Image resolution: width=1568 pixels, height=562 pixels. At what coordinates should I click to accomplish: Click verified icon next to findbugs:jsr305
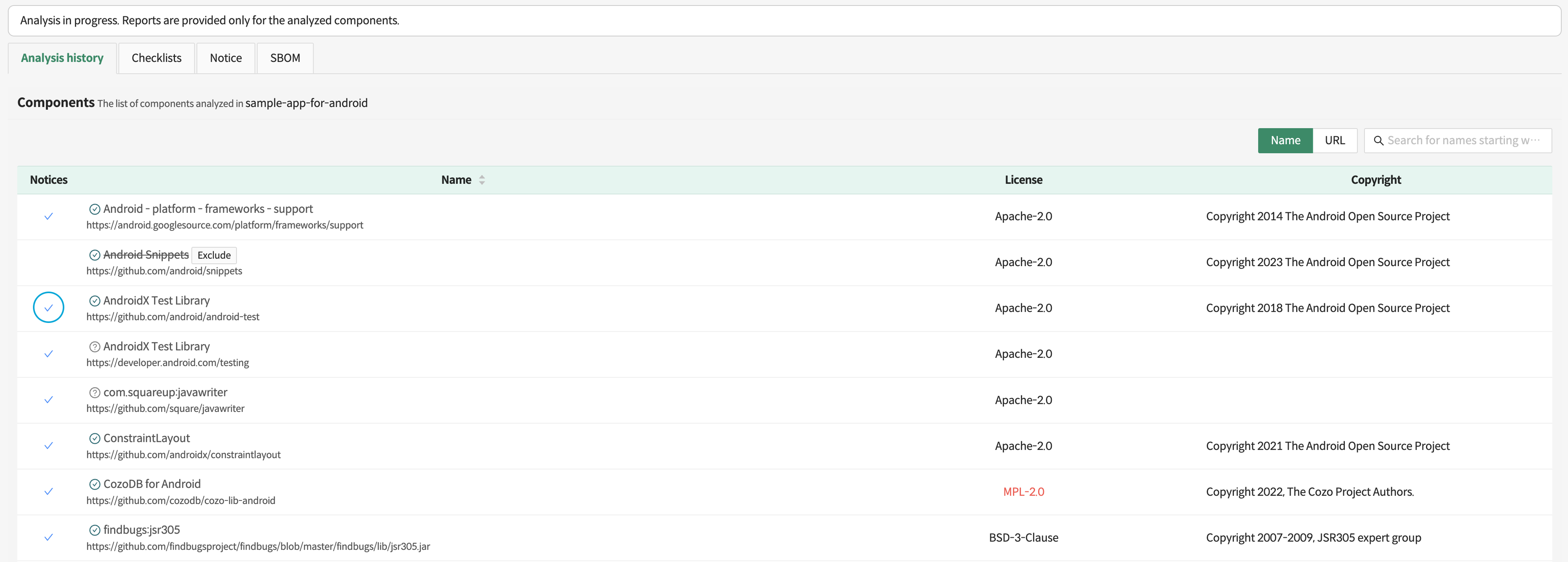pyautogui.click(x=95, y=530)
